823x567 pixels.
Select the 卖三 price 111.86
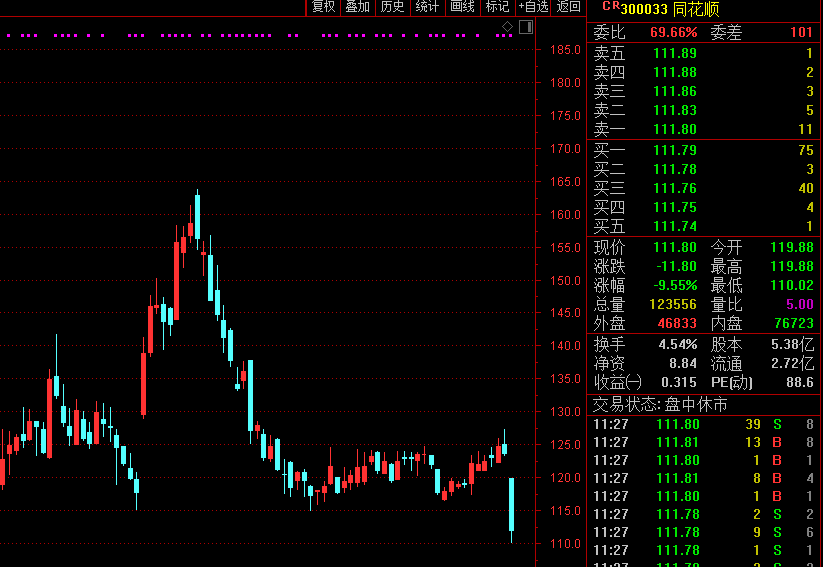tap(674, 91)
